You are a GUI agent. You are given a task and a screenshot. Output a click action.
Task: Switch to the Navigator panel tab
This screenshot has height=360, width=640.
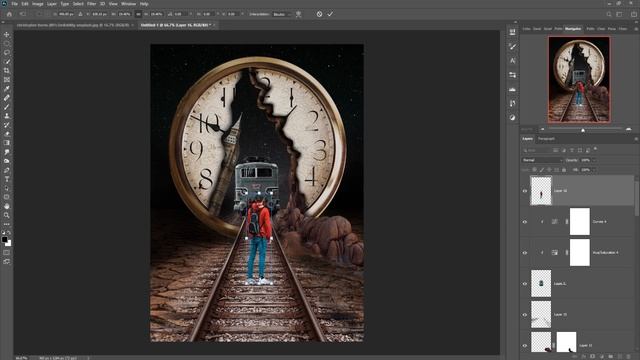573,29
